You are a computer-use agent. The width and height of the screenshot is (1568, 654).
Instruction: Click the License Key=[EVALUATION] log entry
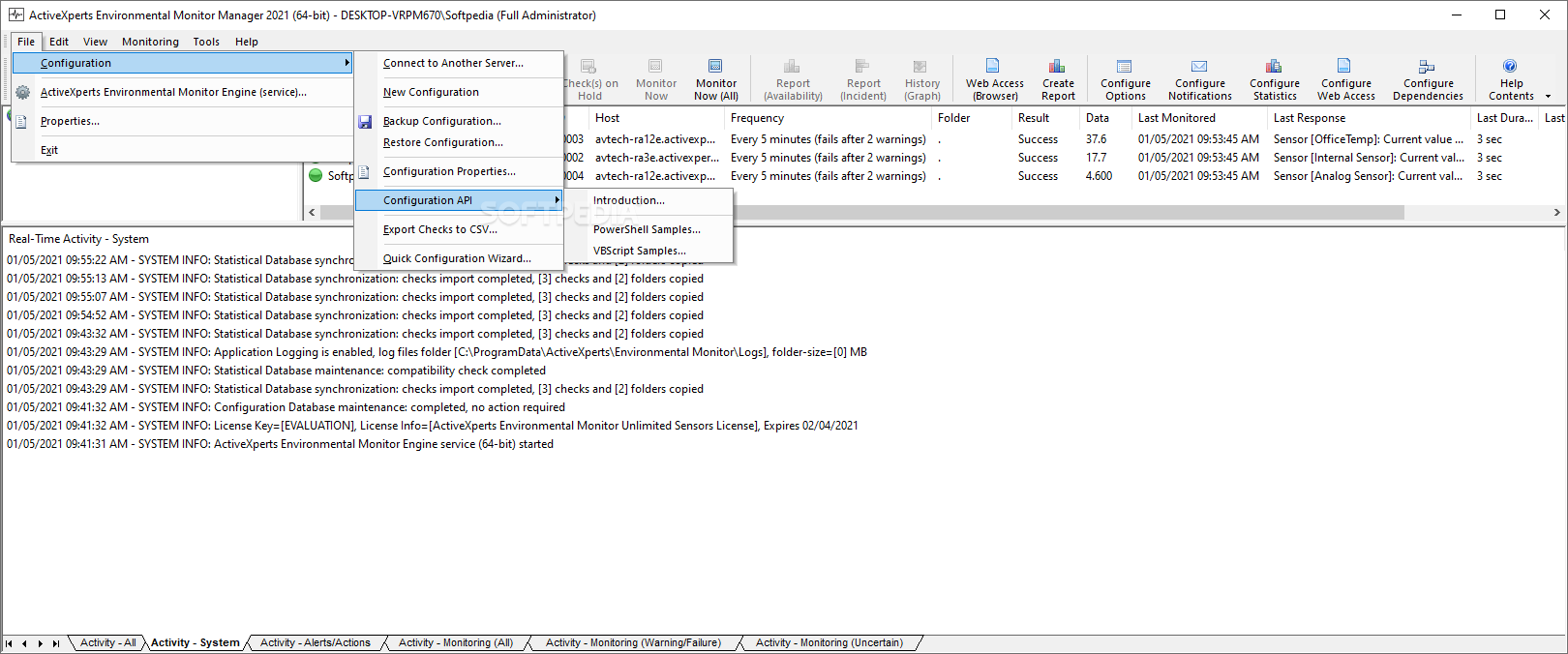click(x=433, y=426)
